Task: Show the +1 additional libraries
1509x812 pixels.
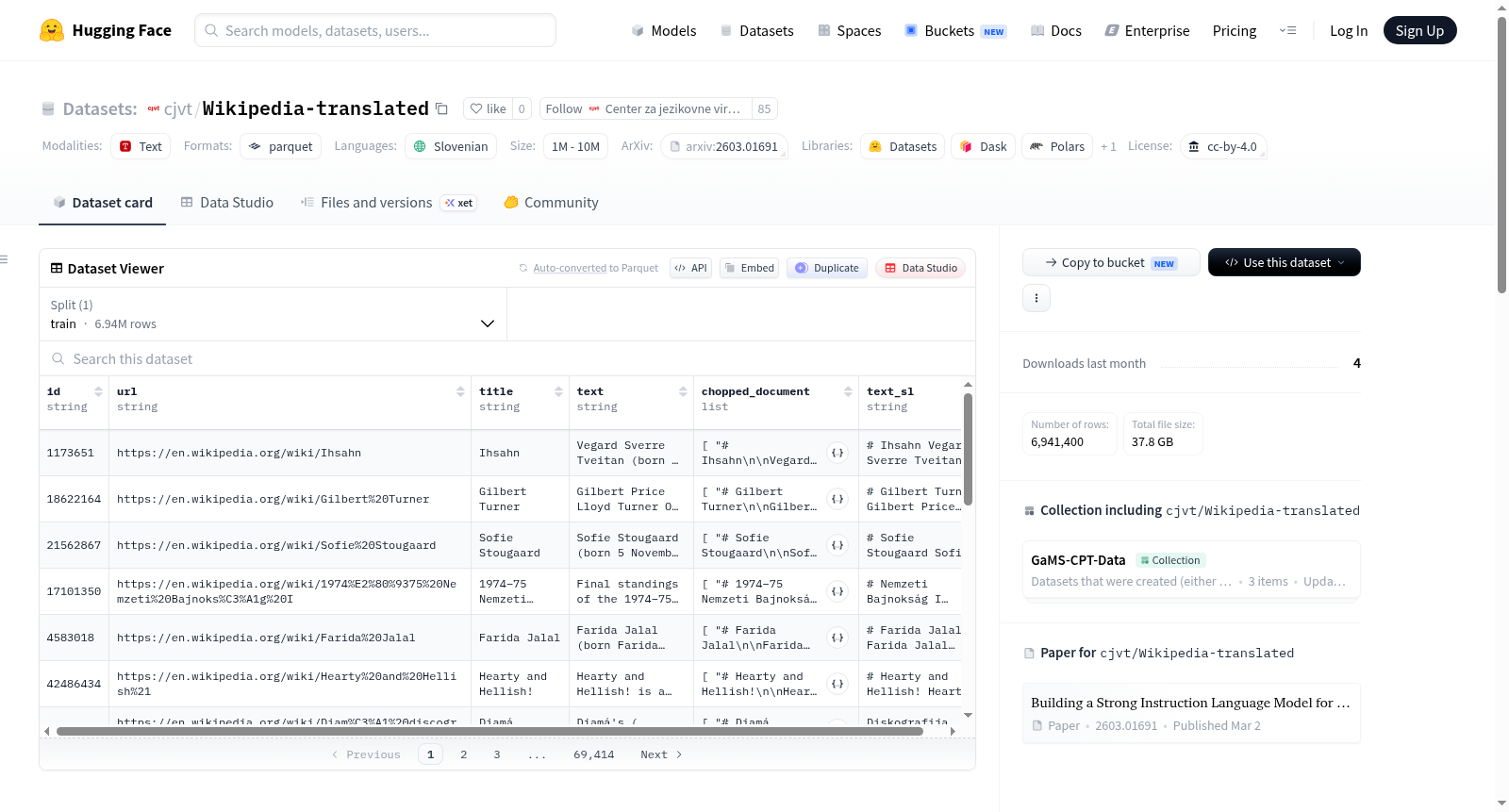Action: 1108,147
